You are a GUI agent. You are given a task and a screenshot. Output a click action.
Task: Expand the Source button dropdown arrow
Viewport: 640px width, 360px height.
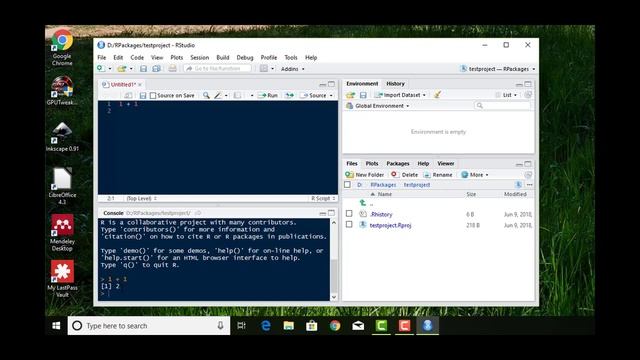click(331, 96)
